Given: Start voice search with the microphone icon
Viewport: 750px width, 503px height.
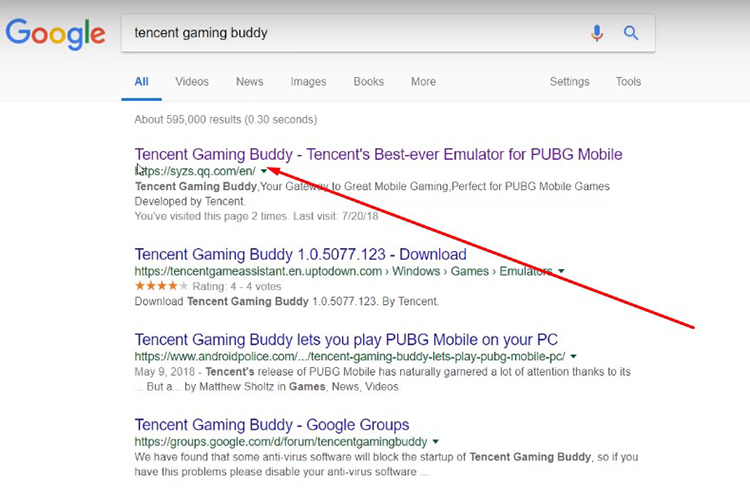Looking at the screenshot, I should click(596, 33).
